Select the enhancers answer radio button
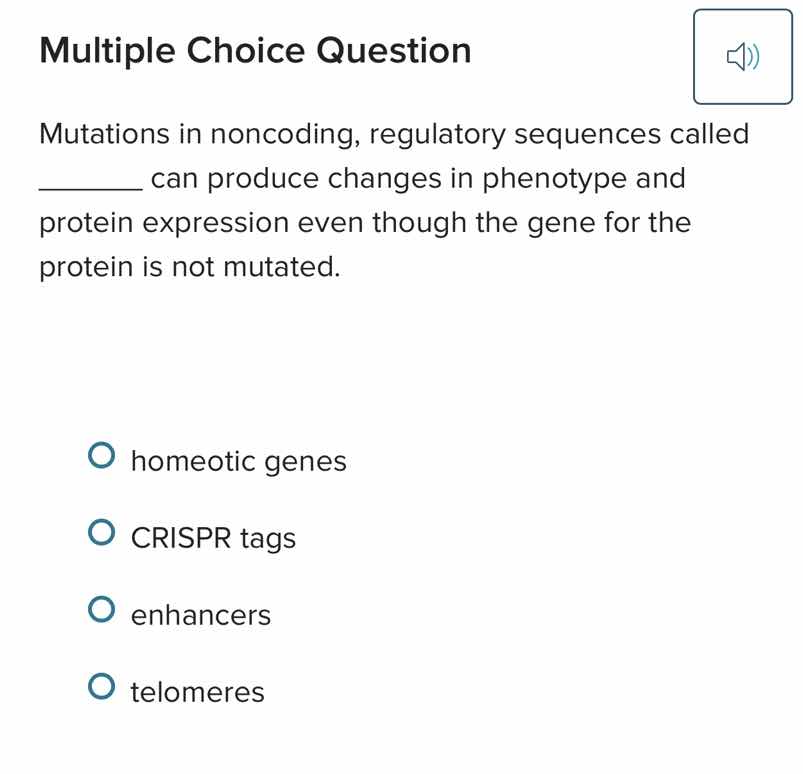Screen dimensions: 803x774 pyautogui.click(x=102, y=609)
